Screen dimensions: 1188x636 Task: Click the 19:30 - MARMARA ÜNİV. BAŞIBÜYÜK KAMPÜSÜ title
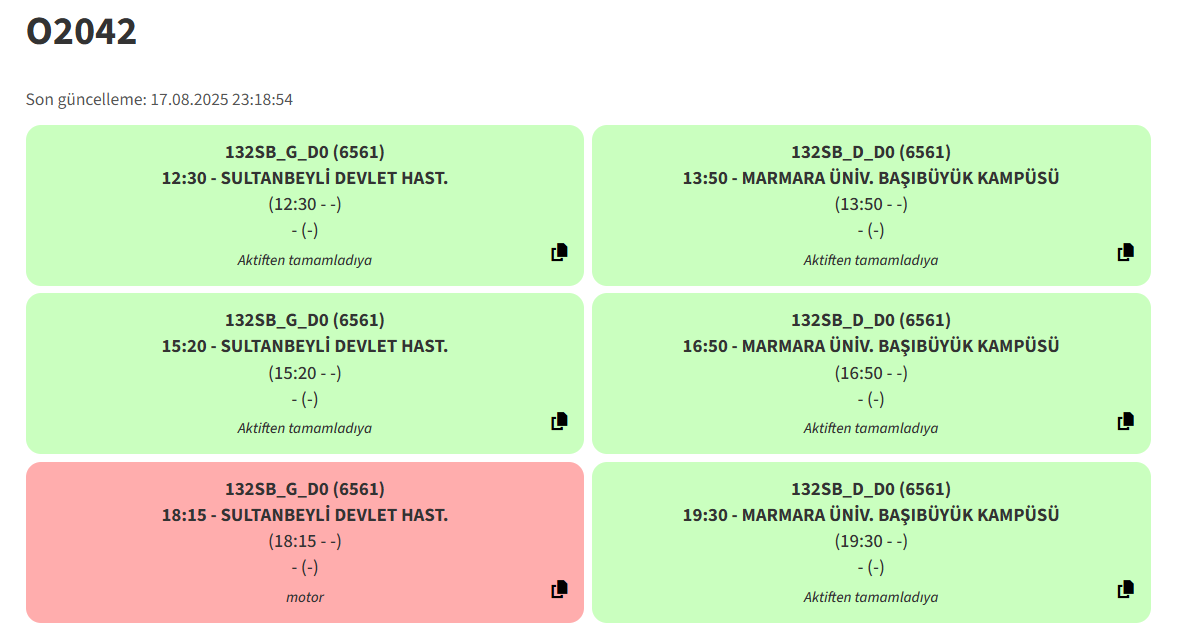(x=871, y=515)
